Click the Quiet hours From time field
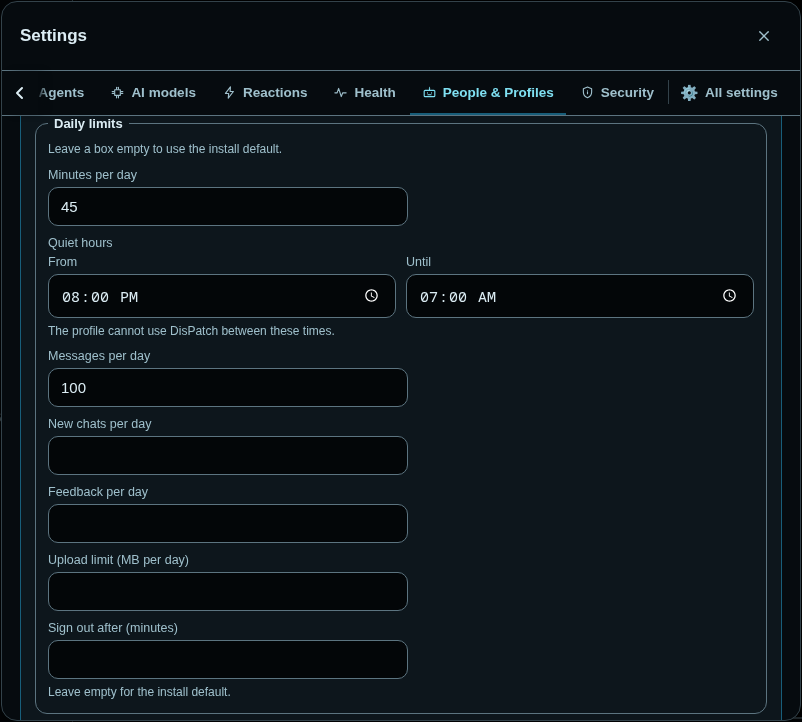802x722 pixels. [221, 296]
